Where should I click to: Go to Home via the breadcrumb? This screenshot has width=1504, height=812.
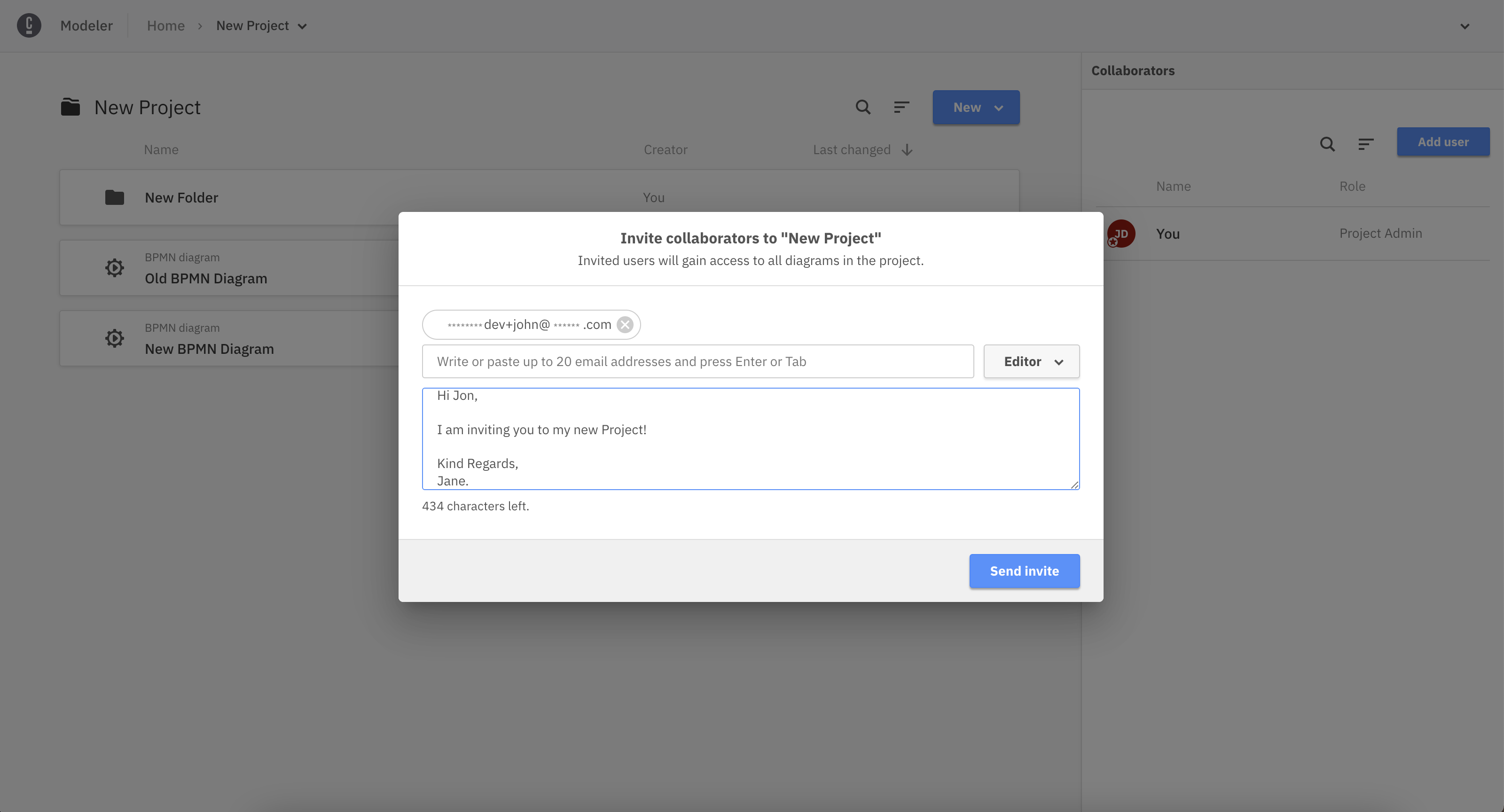166,25
